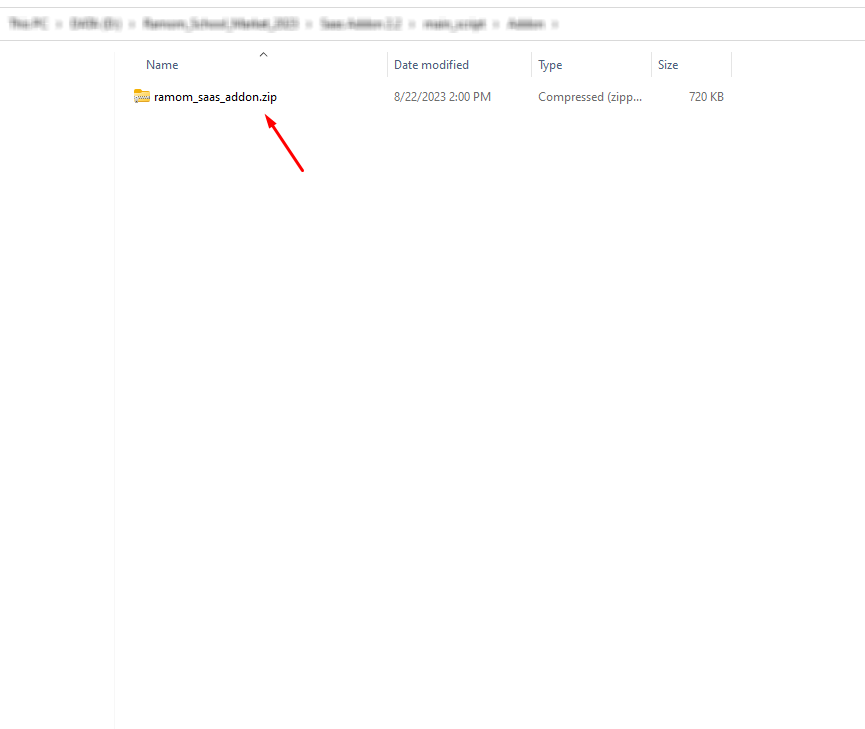Sort files by the Size column header
Screen dimensions: 865x729
tap(668, 65)
